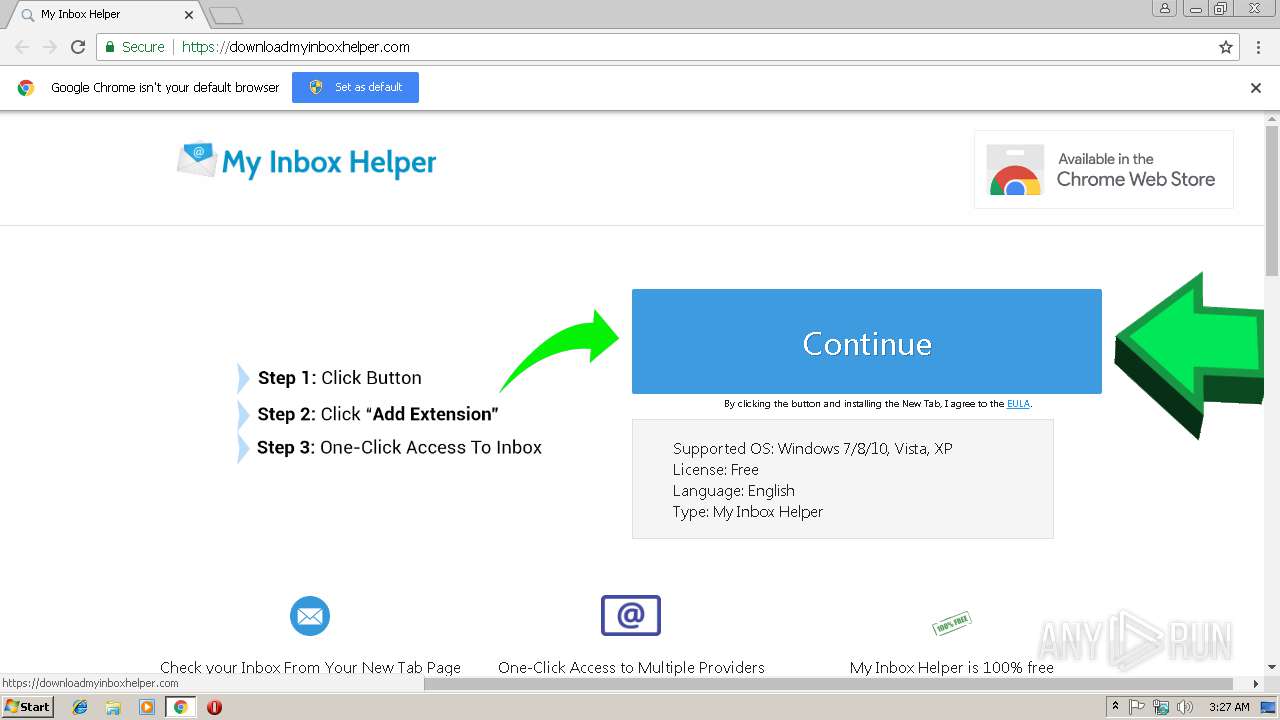Click the My Inbox Helper logo

(x=307, y=162)
